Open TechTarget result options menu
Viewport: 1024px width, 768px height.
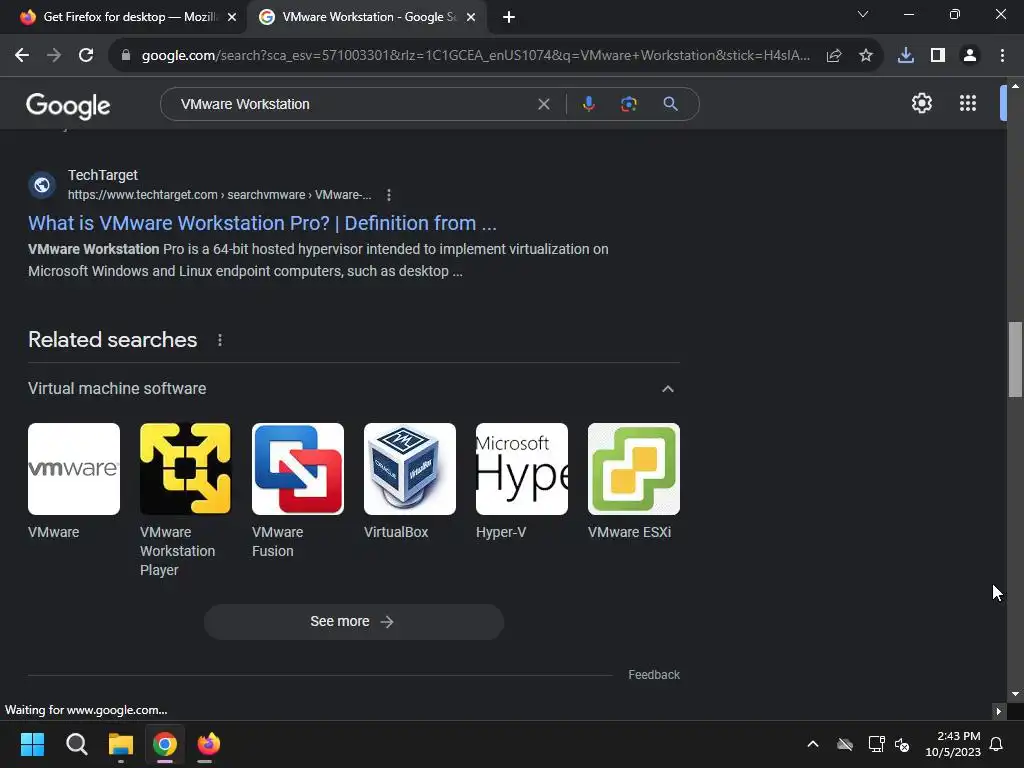click(389, 195)
